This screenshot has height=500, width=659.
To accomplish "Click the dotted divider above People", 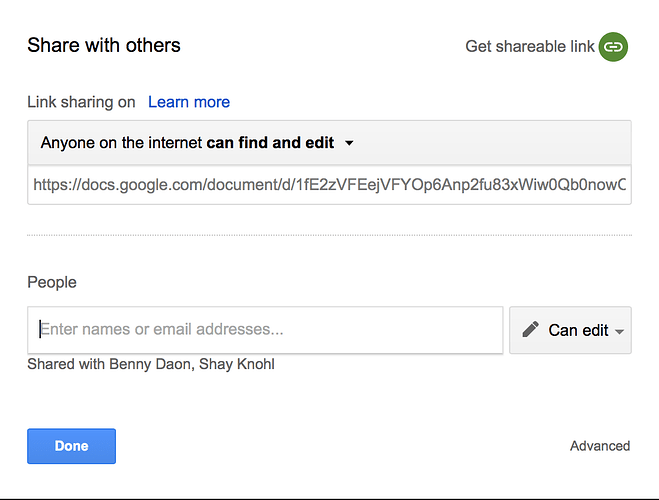I will [329, 236].
